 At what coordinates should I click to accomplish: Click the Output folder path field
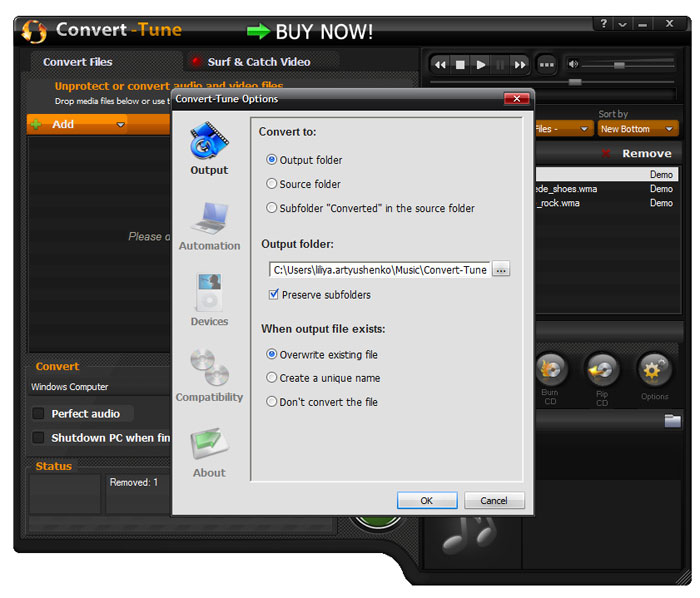point(380,270)
